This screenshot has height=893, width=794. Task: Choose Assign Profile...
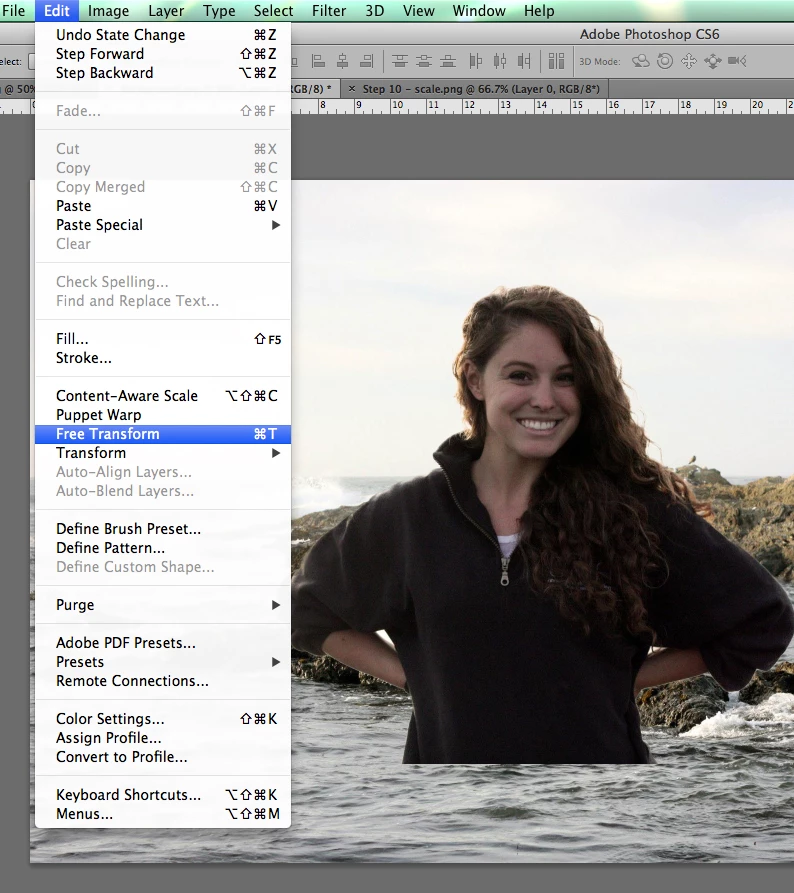coord(163,738)
